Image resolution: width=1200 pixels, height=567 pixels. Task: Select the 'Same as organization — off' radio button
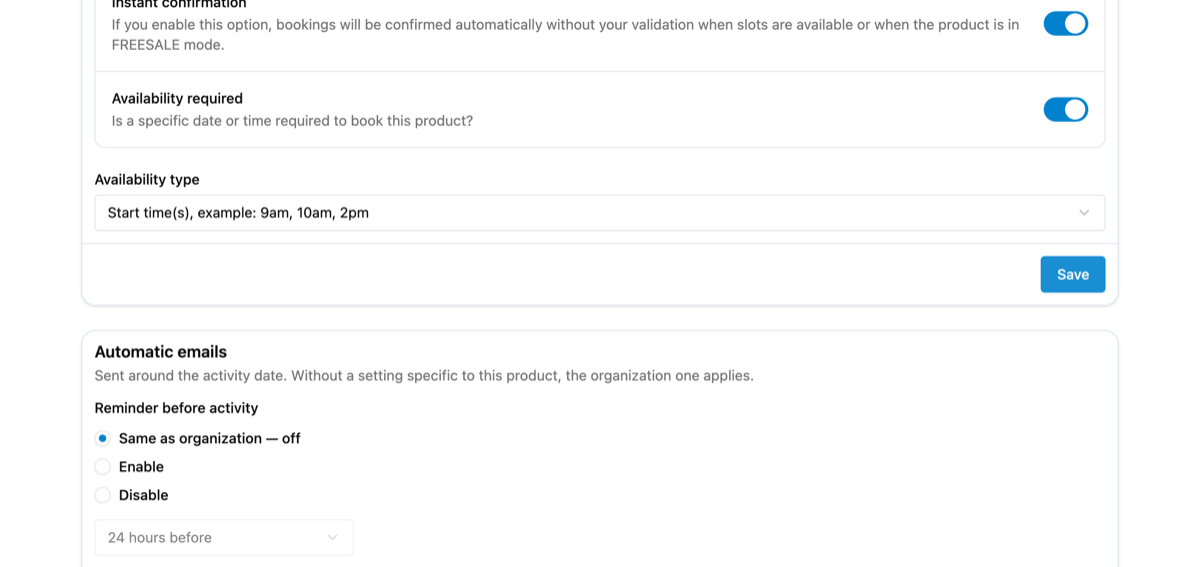(102, 438)
